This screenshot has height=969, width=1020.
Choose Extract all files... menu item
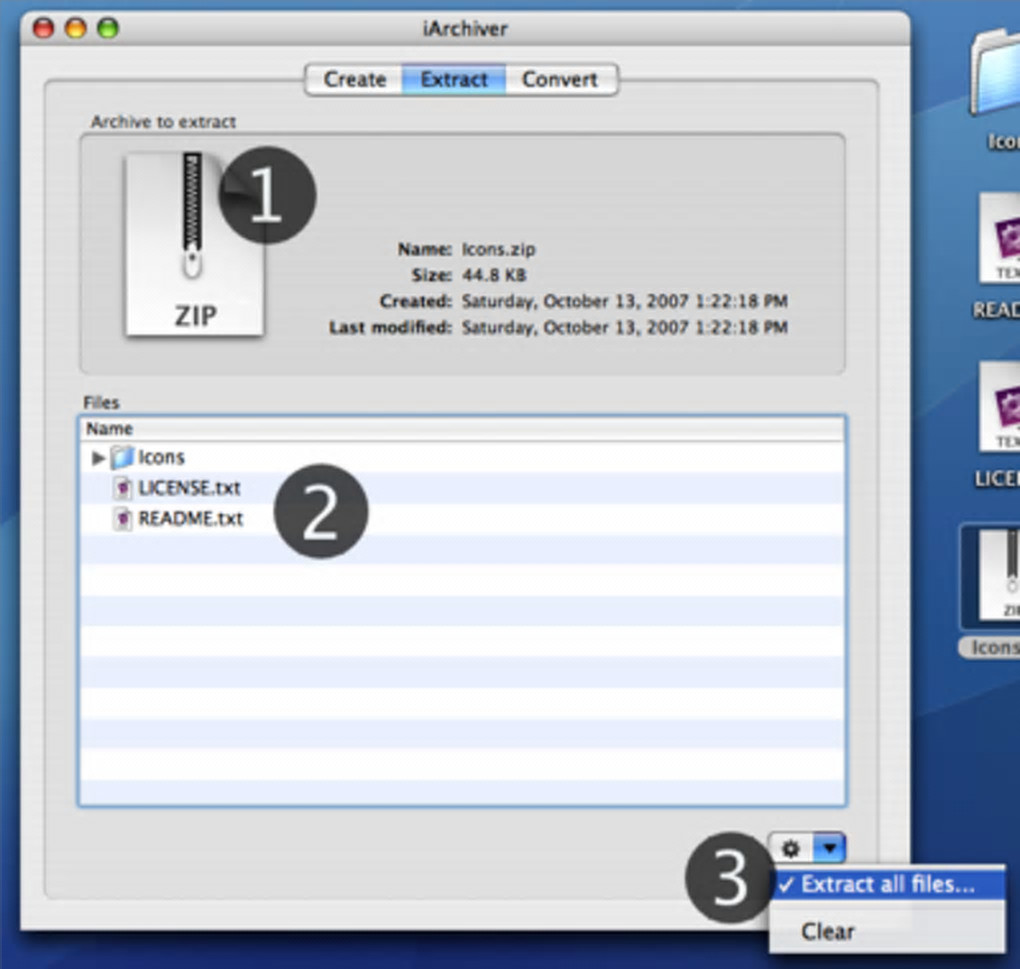pos(887,884)
